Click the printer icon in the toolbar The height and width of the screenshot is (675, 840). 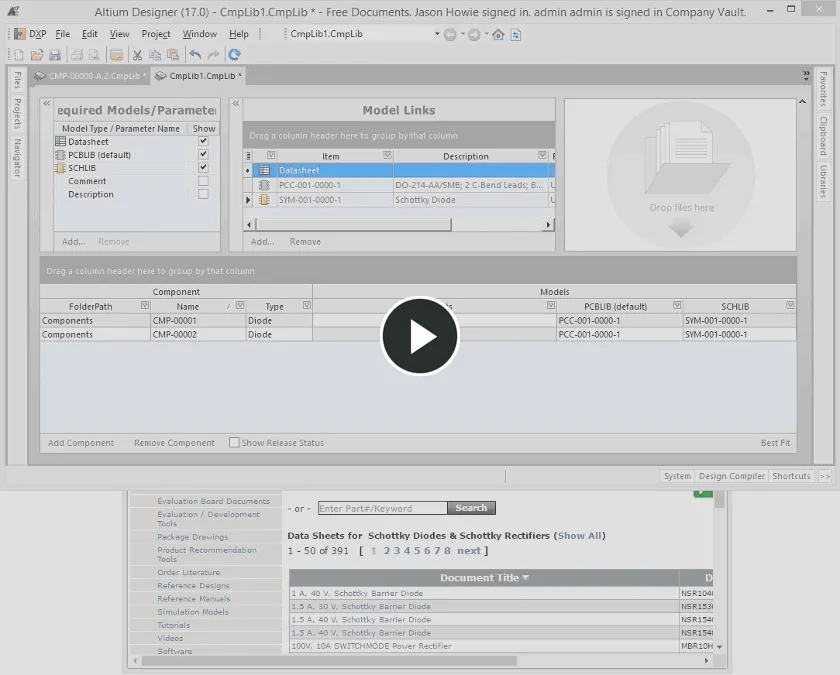point(77,55)
